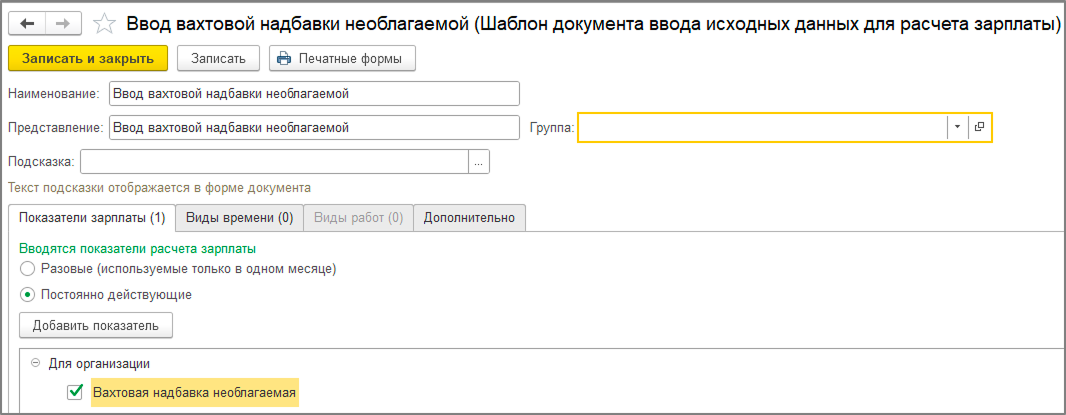Focus the Представление input field
This screenshot has width=1066, height=415.
pos(314,127)
